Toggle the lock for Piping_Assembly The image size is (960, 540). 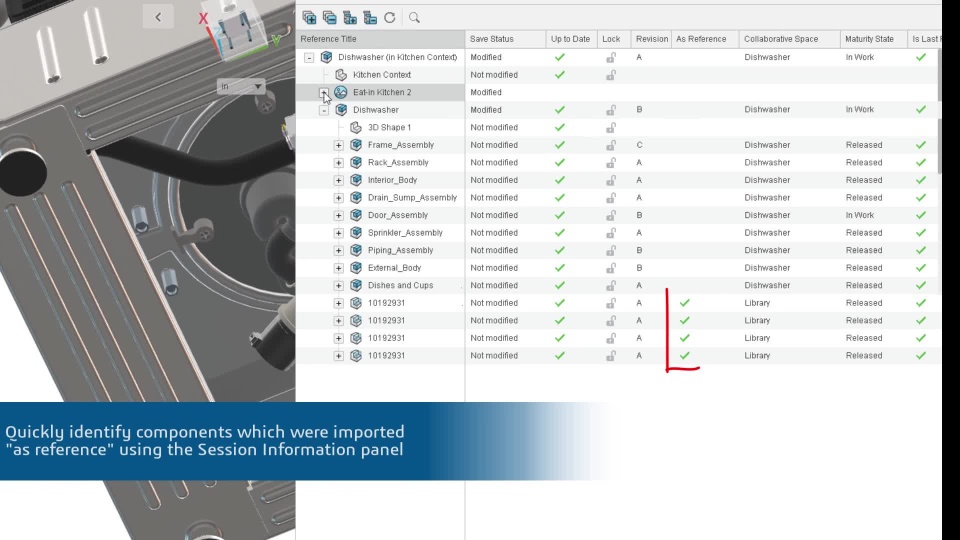611,250
